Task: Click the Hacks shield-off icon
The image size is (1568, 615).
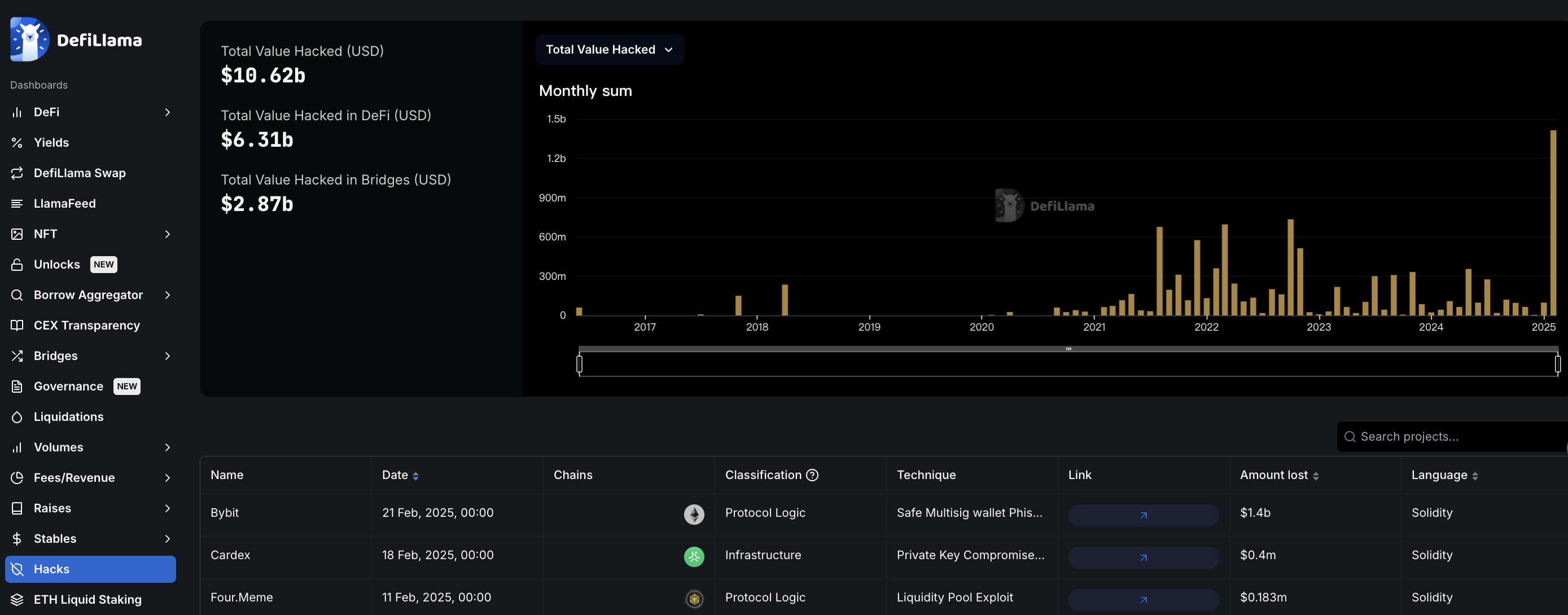Action: [17, 569]
